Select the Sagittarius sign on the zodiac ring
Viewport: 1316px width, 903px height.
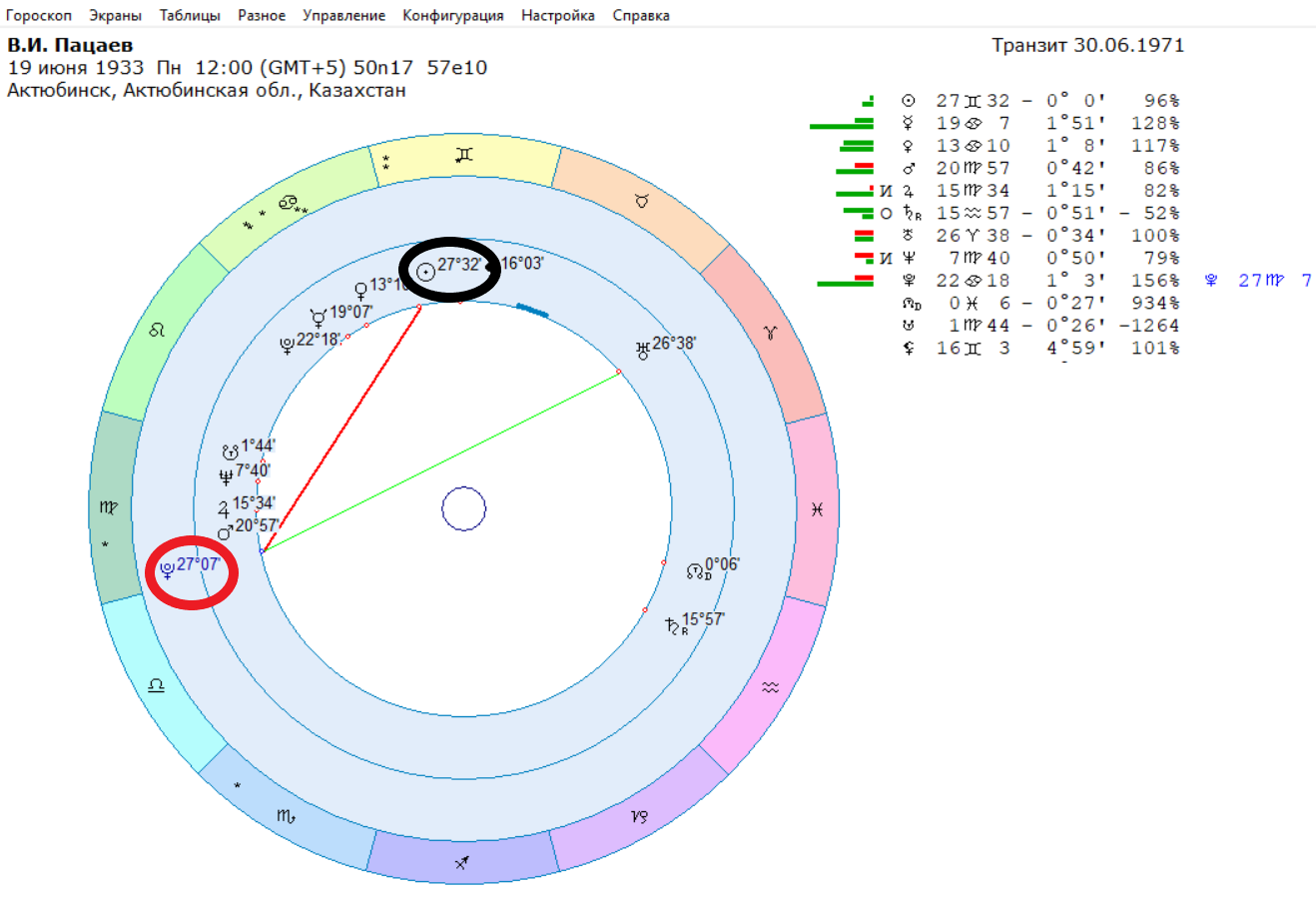pos(461,862)
